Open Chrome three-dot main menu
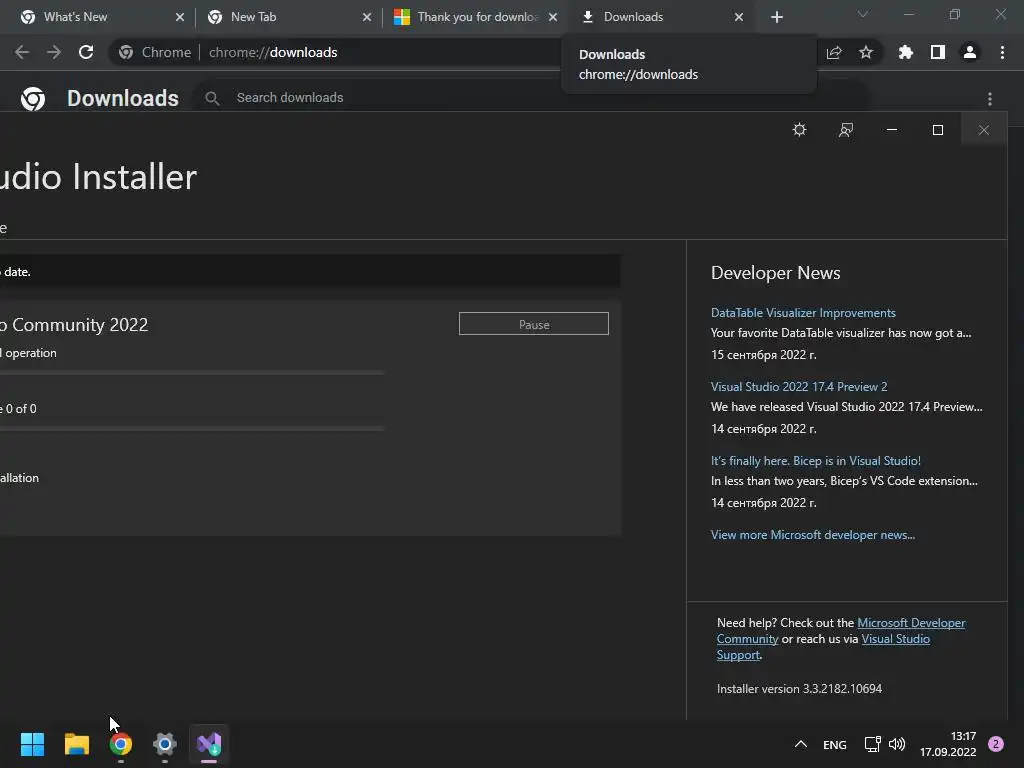The image size is (1024, 768). click(x=1002, y=52)
